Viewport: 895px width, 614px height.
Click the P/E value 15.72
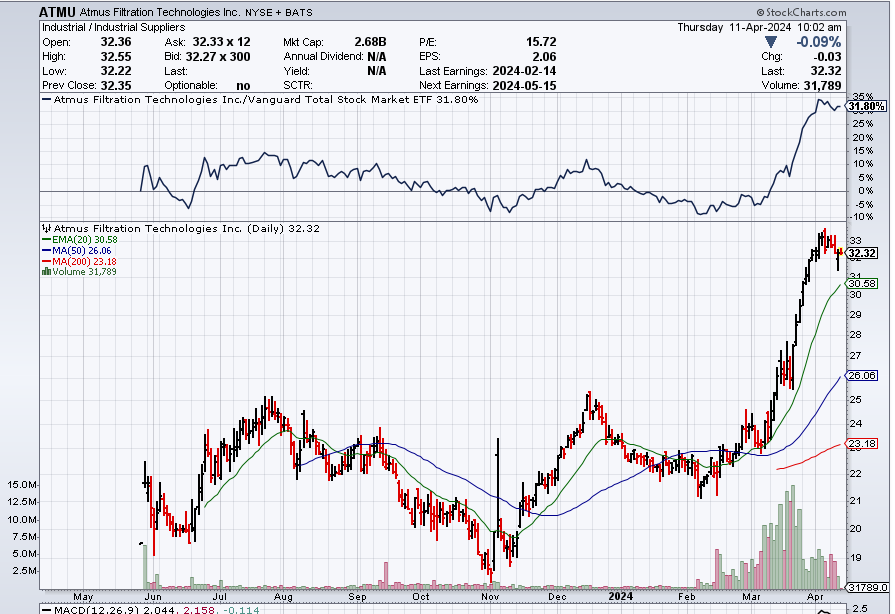point(541,42)
